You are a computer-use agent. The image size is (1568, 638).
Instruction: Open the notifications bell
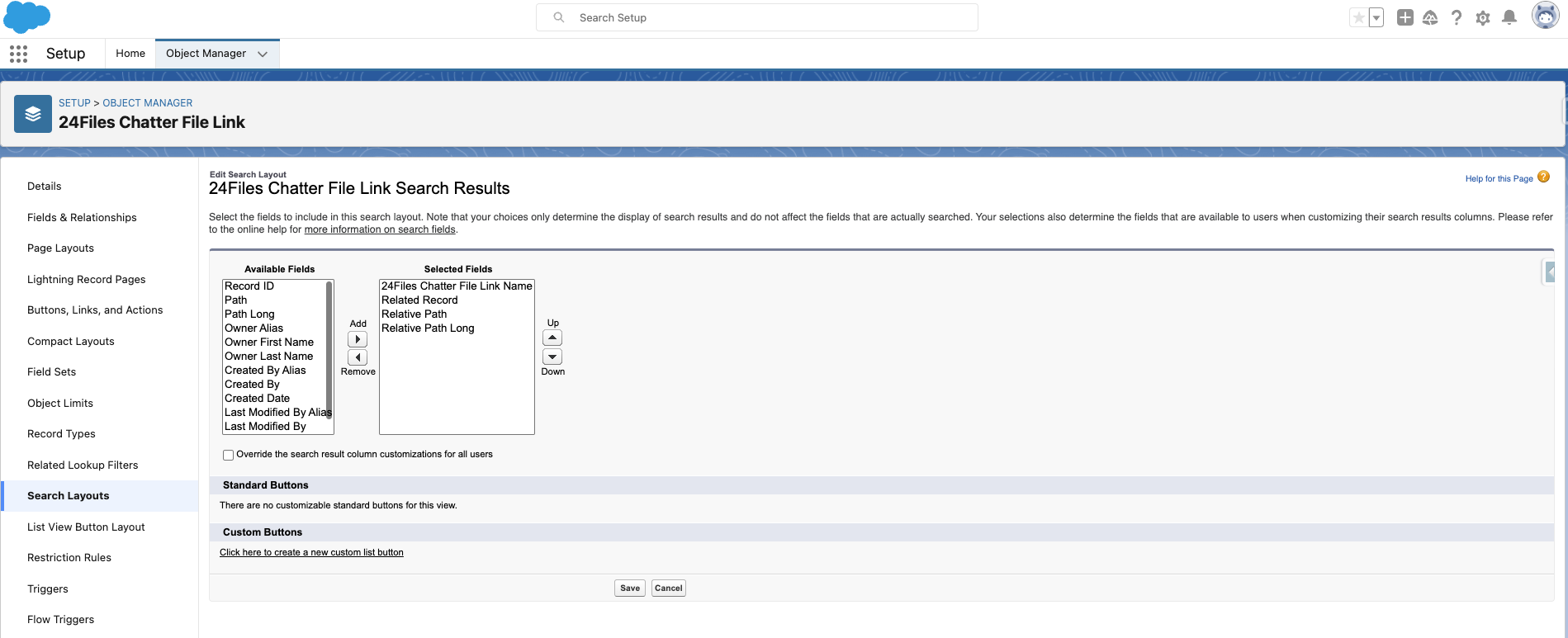click(1509, 17)
